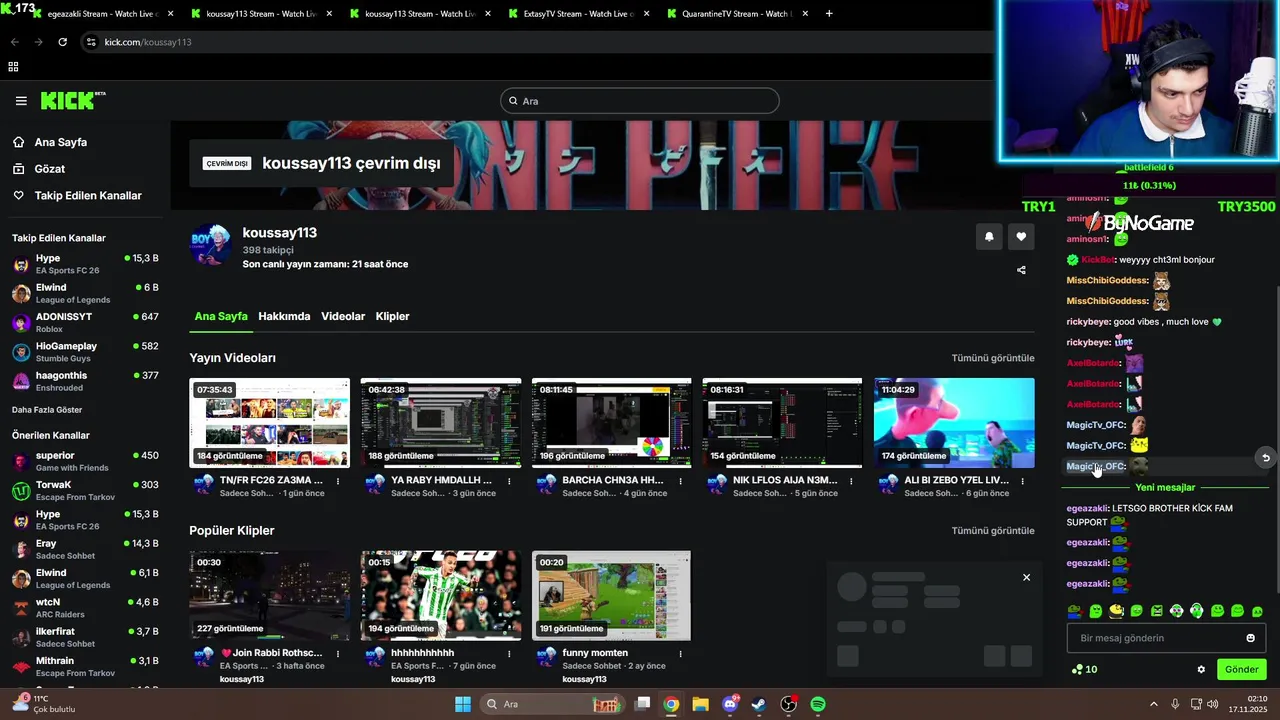Screen dimensions: 1280x720
Task: Click TorwaK channel avatar
Action: click(21, 491)
